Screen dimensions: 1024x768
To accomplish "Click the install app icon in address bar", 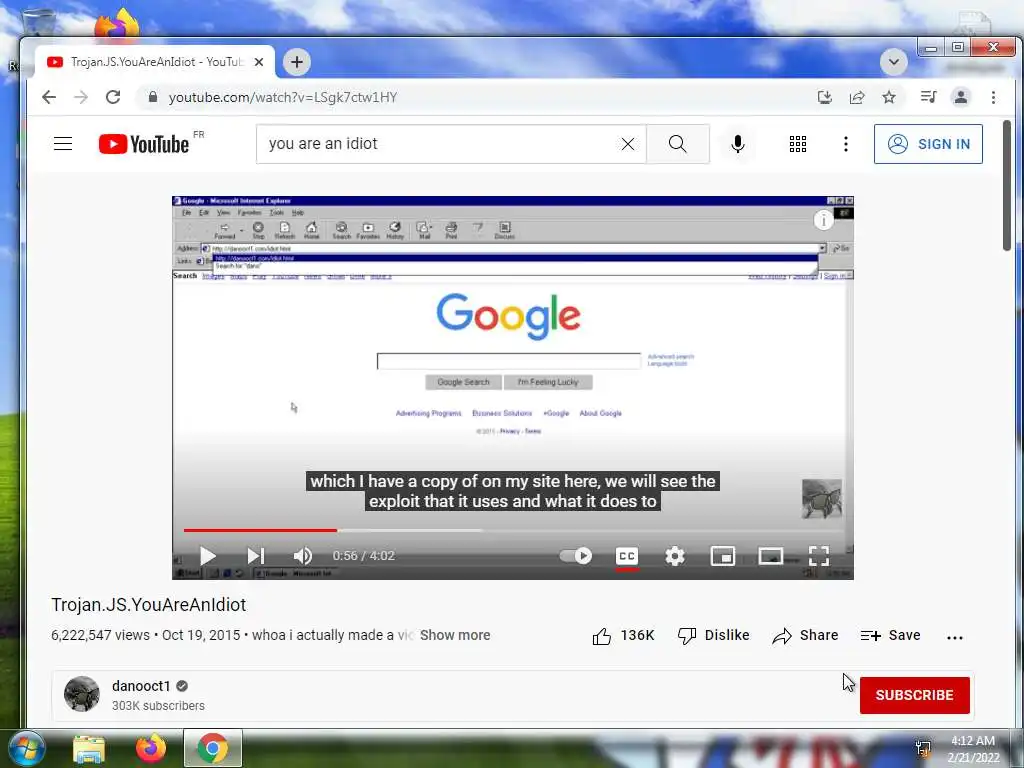I will point(825,97).
